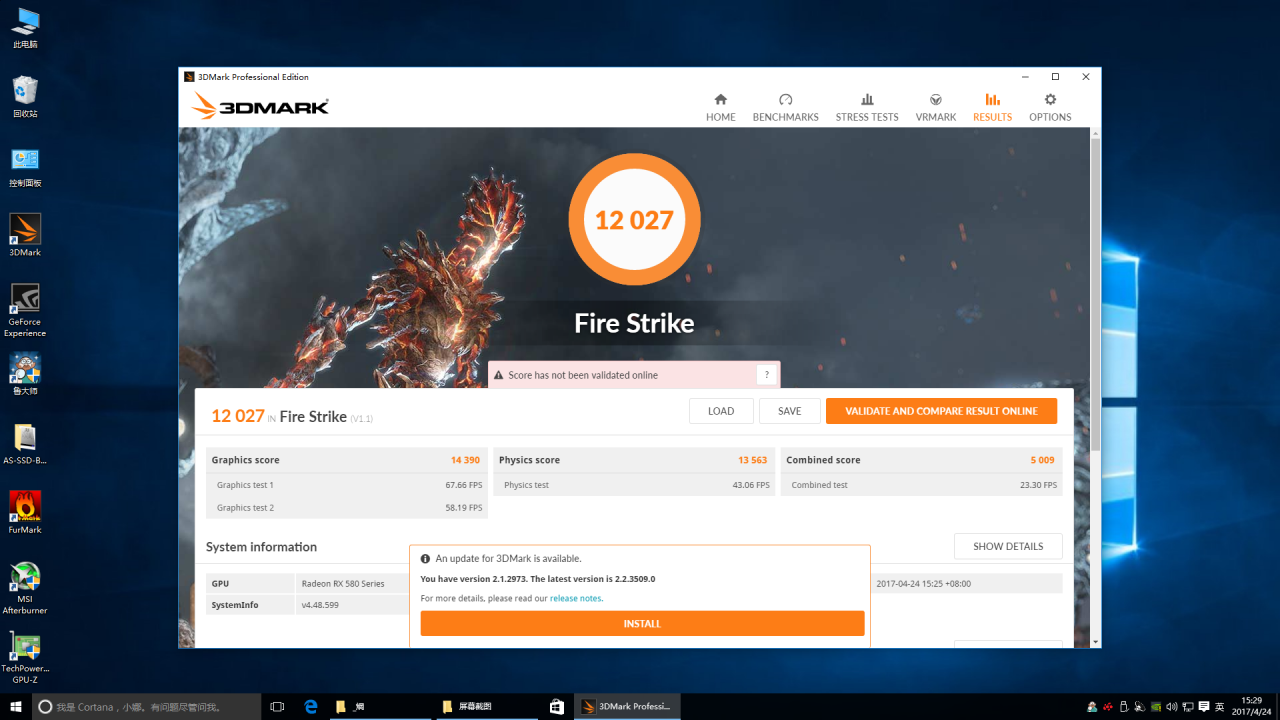Open the BENCHMARKS tab
This screenshot has height=720, width=1280.
[785, 108]
